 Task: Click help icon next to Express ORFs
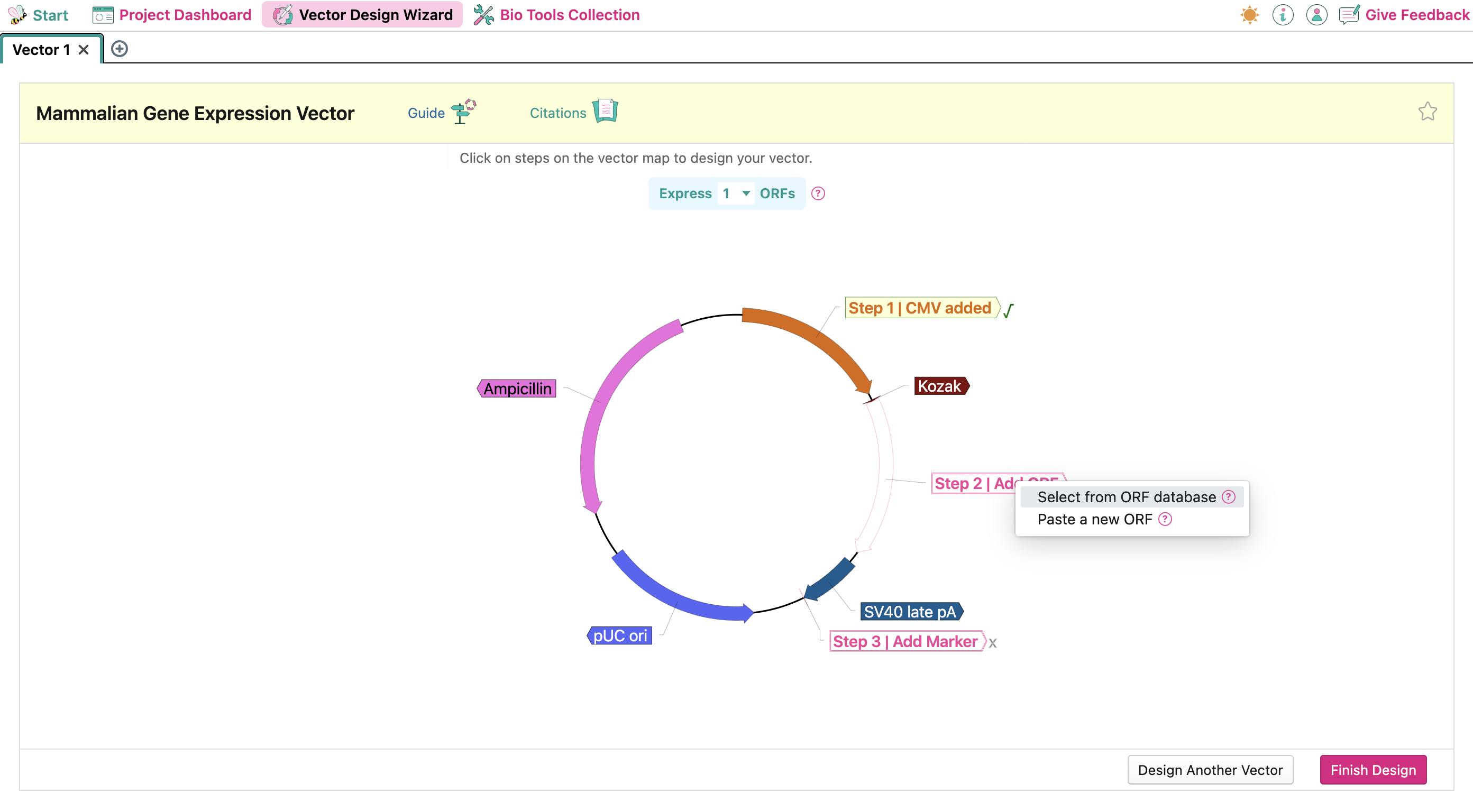point(818,193)
